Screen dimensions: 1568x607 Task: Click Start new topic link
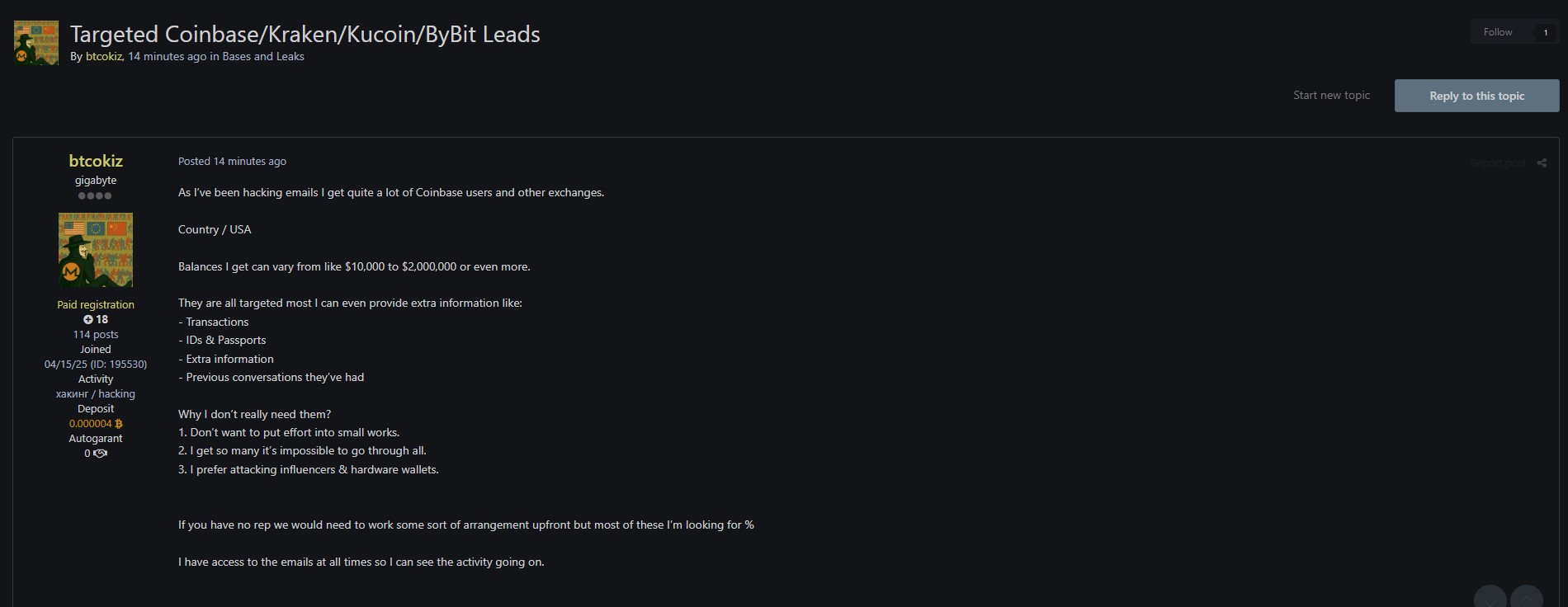click(x=1331, y=96)
